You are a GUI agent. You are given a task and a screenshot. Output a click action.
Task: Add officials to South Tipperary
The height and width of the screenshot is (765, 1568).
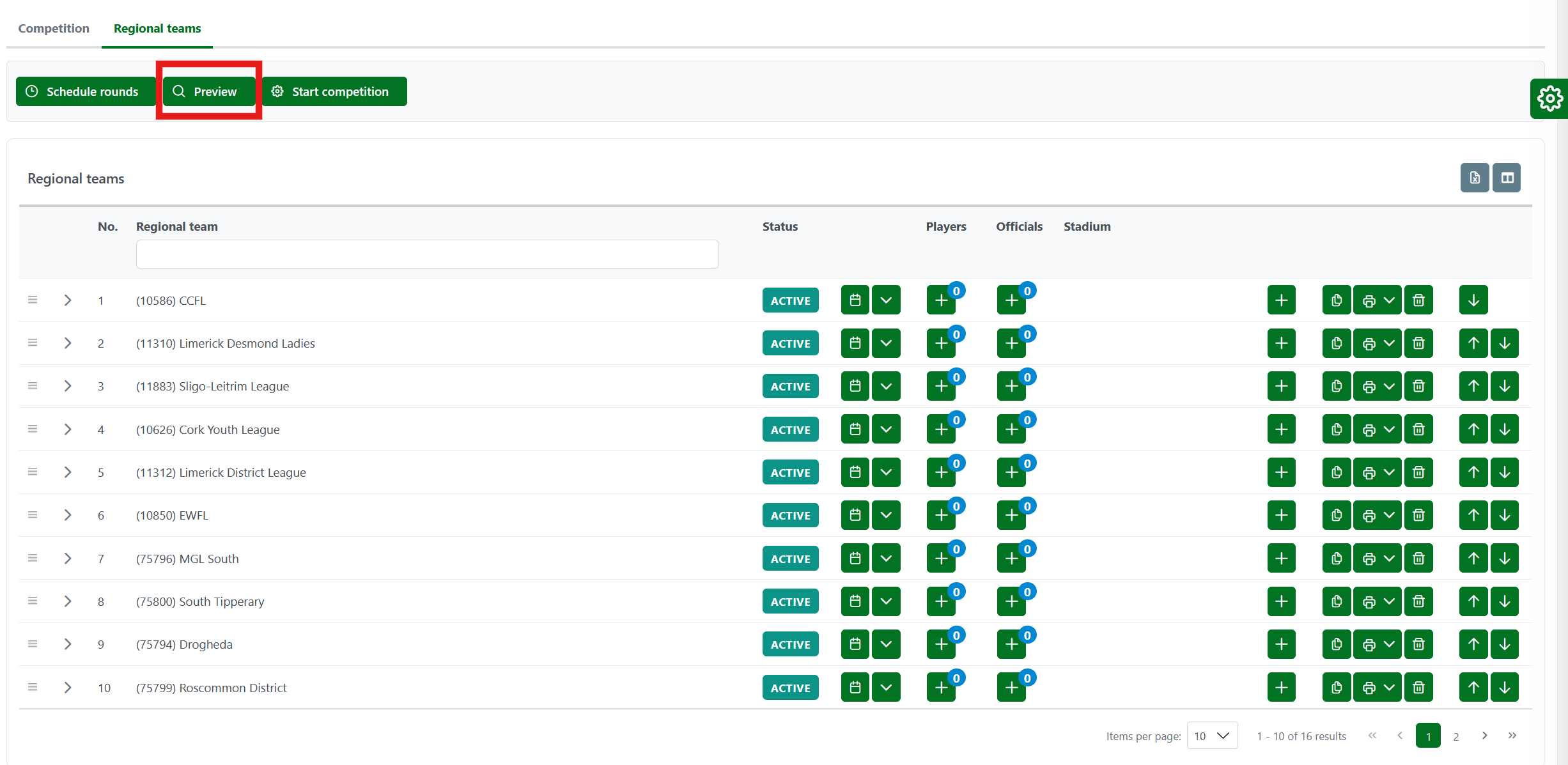pyautogui.click(x=1011, y=601)
